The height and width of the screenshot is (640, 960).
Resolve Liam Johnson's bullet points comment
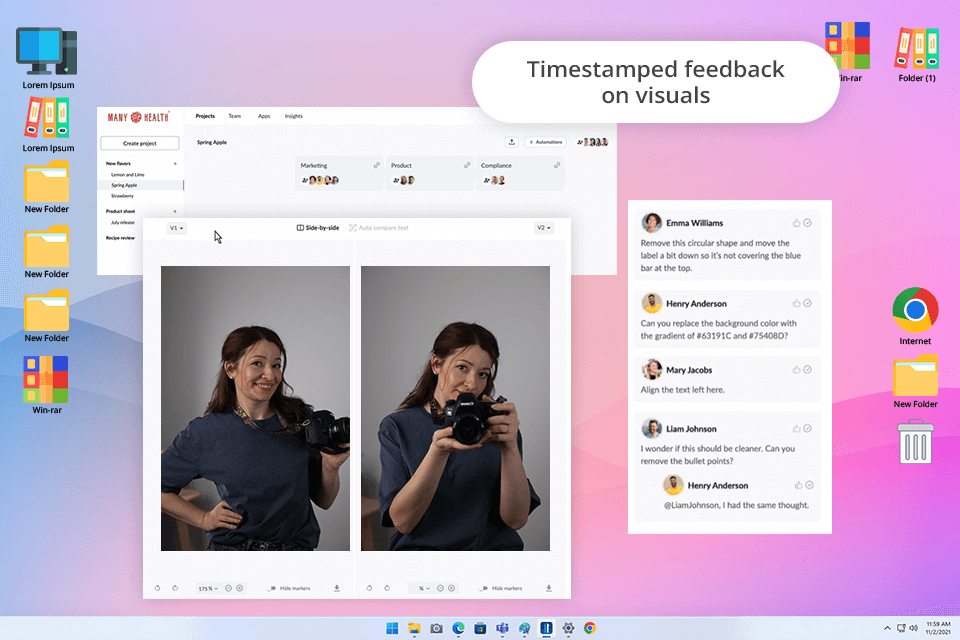point(808,428)
